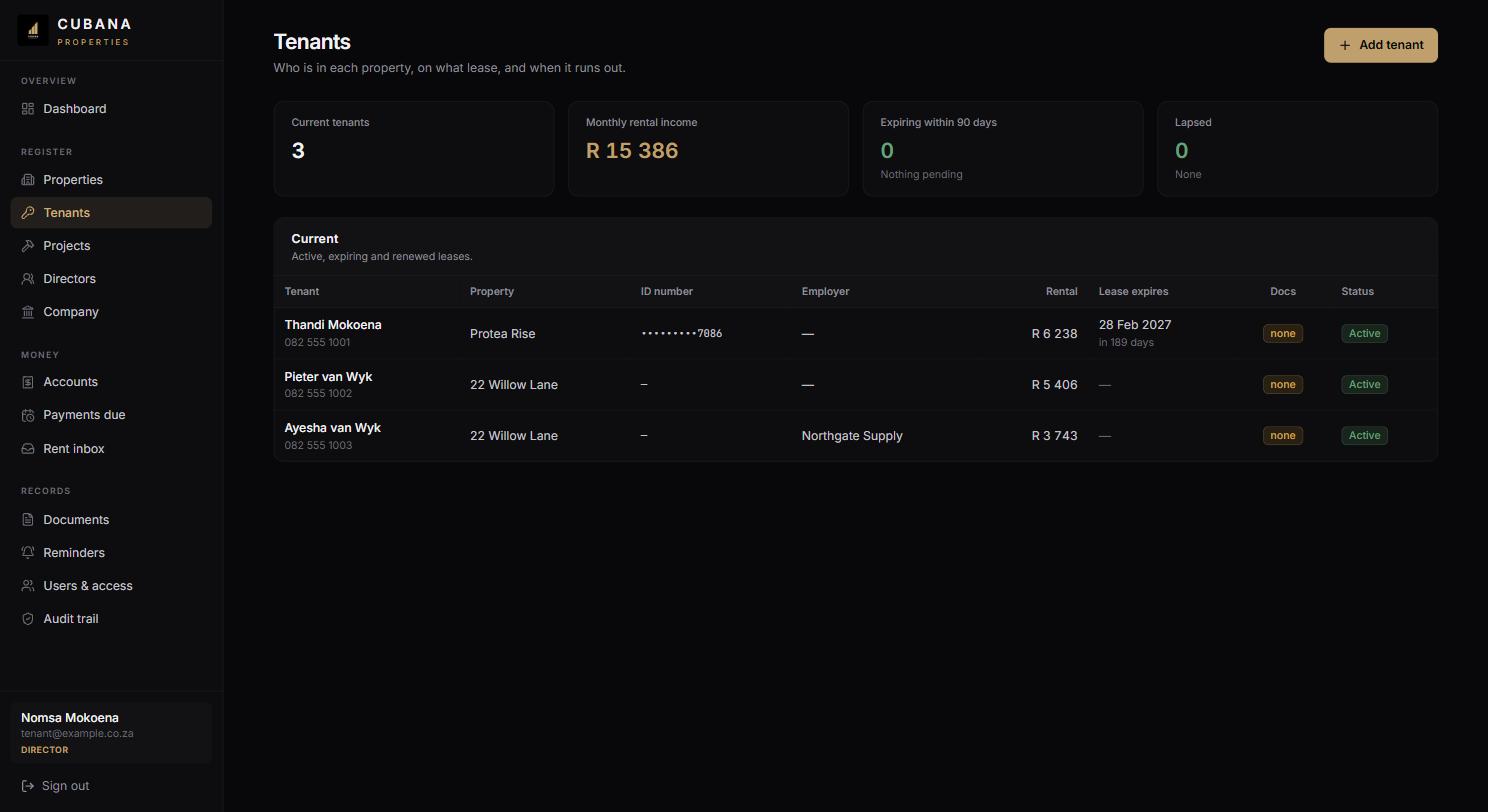Screen dimensions: 1488x812
Task: Click the Payments due calendar icon
Action: pos(28,415)
